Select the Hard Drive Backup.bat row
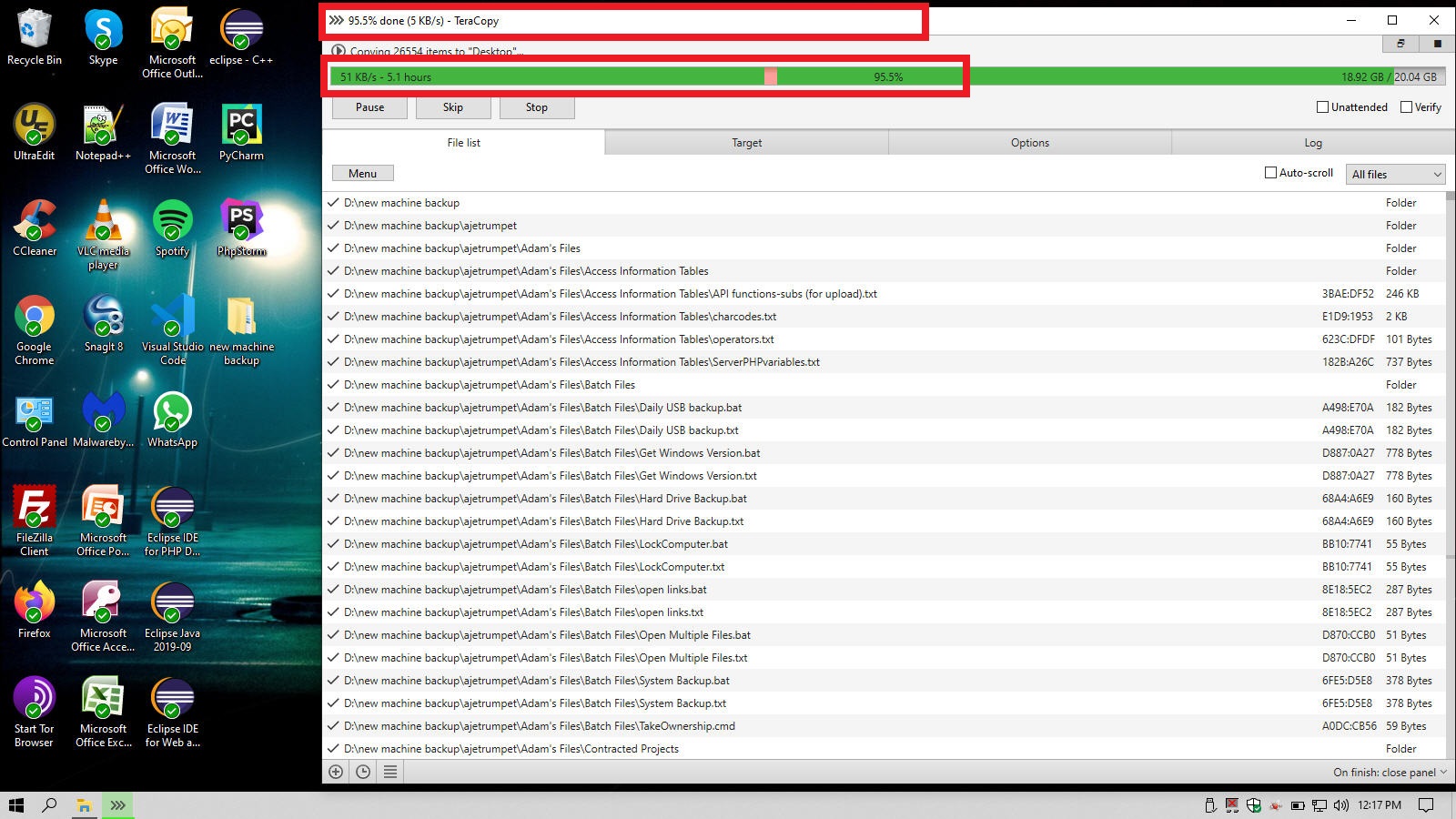 click(x=885, y=499)
